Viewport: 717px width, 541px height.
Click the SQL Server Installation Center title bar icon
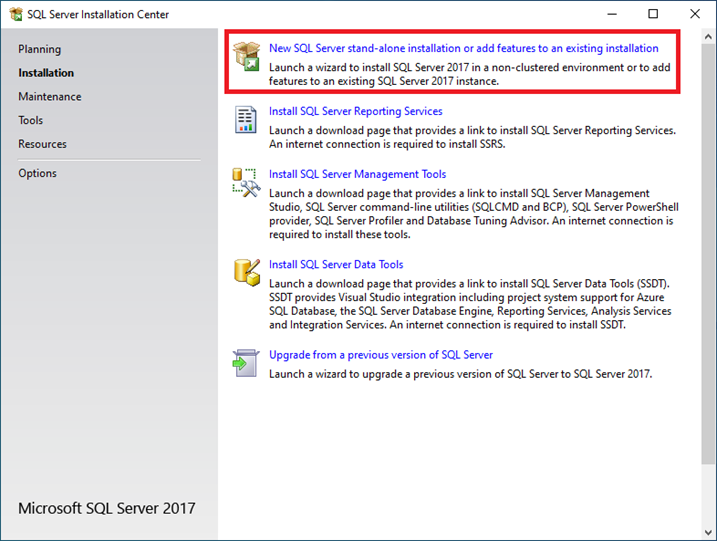[x=16, y=14]
